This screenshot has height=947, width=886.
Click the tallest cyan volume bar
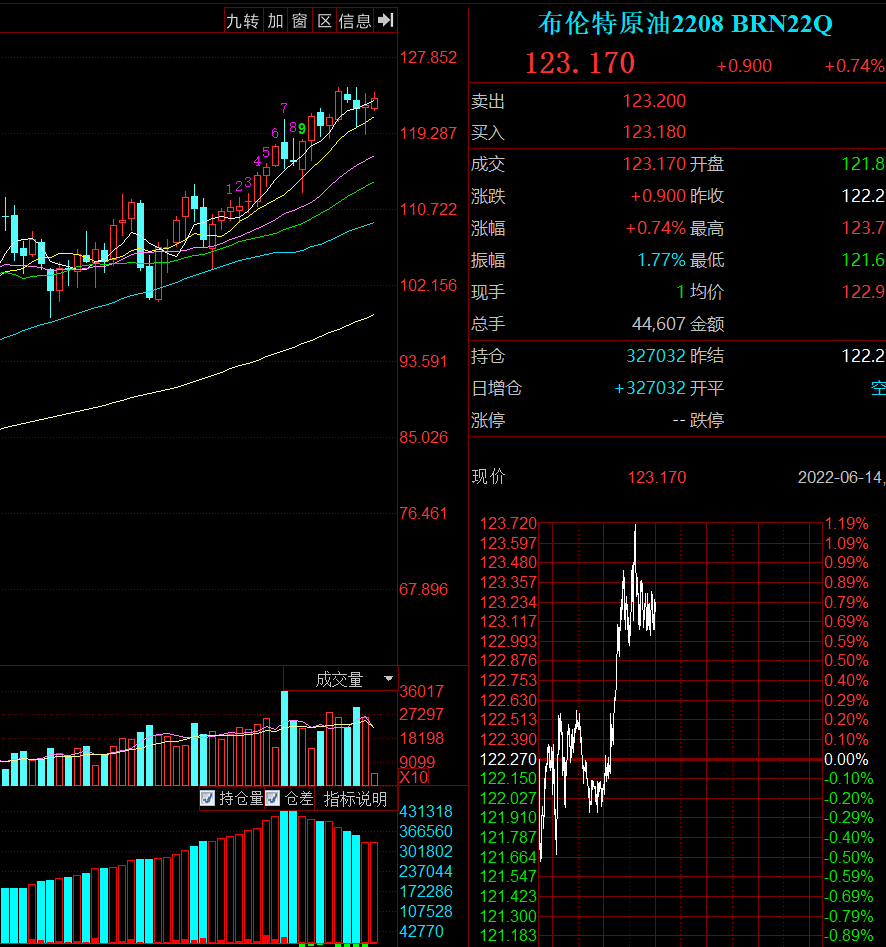[x=284, y=739]
